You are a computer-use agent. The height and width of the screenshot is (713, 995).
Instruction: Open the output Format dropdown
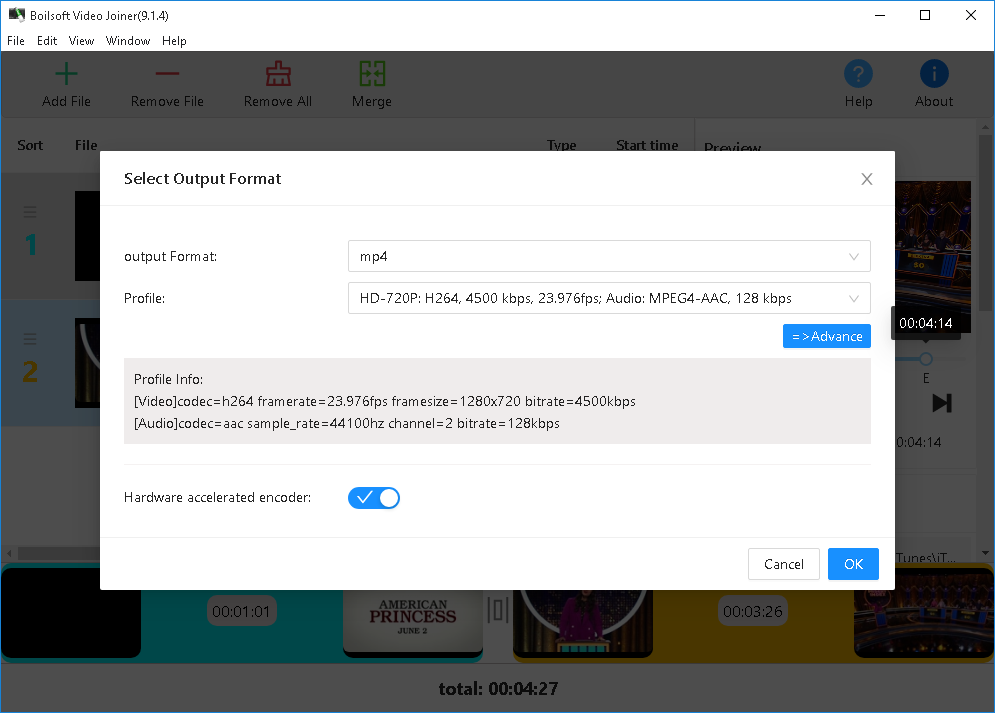click(609, 256)
